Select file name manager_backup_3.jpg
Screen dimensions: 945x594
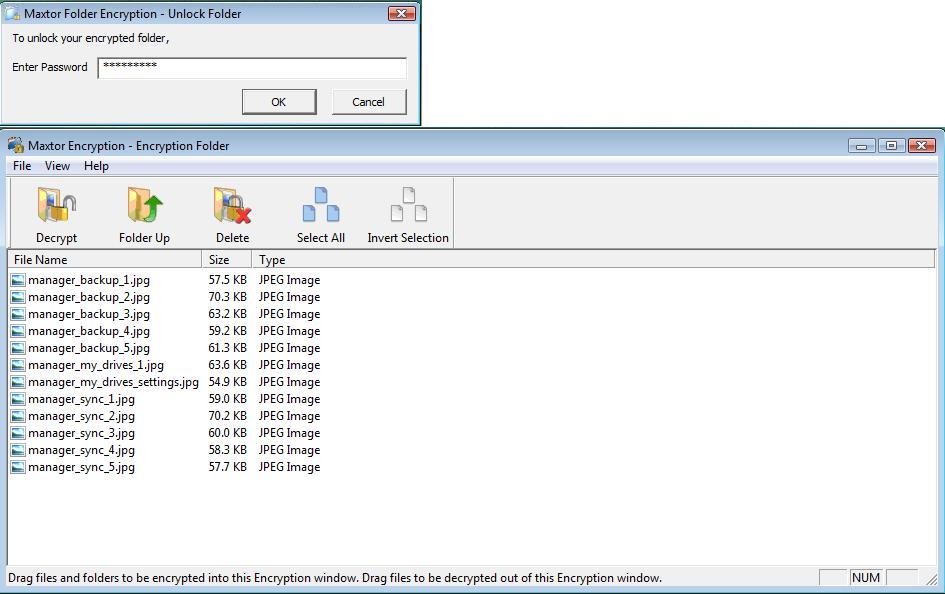[89, 314]
